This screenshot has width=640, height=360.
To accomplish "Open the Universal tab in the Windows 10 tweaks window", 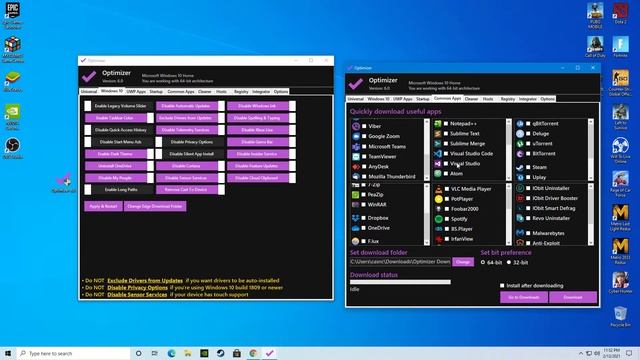I will (89, 92).
